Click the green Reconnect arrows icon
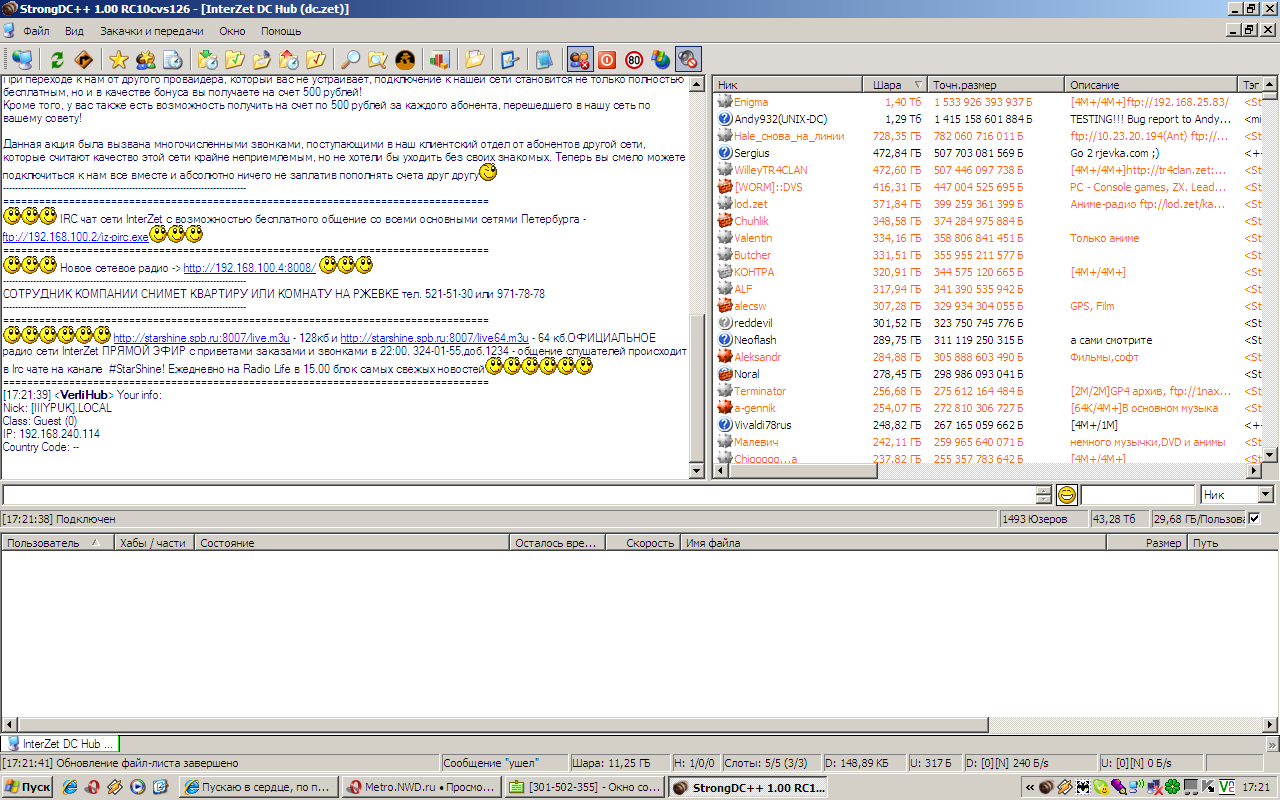This screenshot has width=1280, height=800. point(57,59)
